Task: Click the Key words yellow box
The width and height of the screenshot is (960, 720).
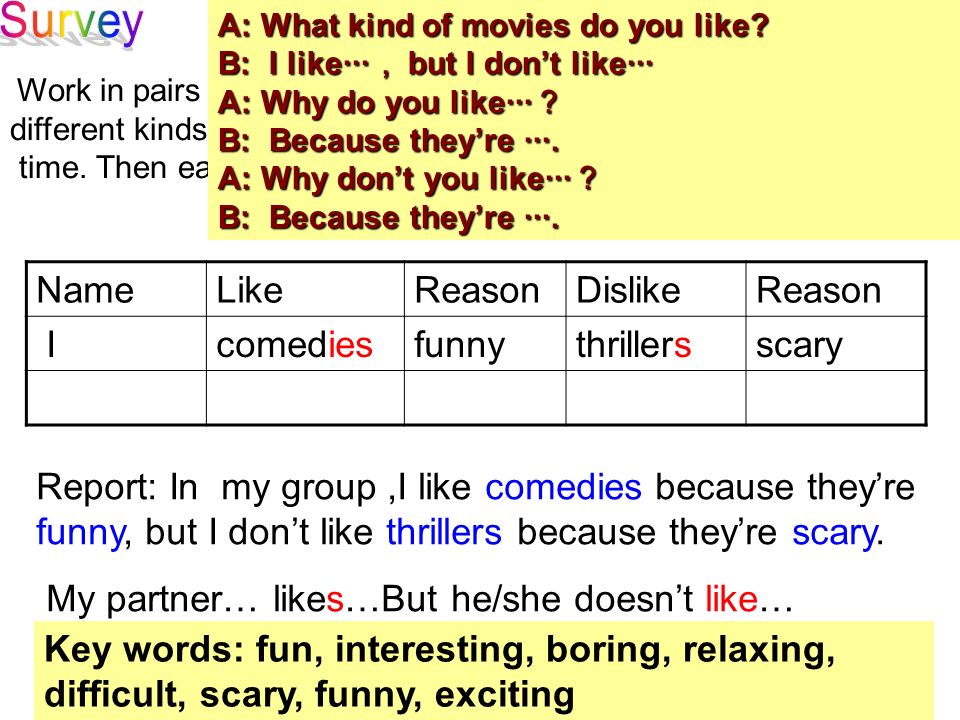Action: (x=484, y=670)
